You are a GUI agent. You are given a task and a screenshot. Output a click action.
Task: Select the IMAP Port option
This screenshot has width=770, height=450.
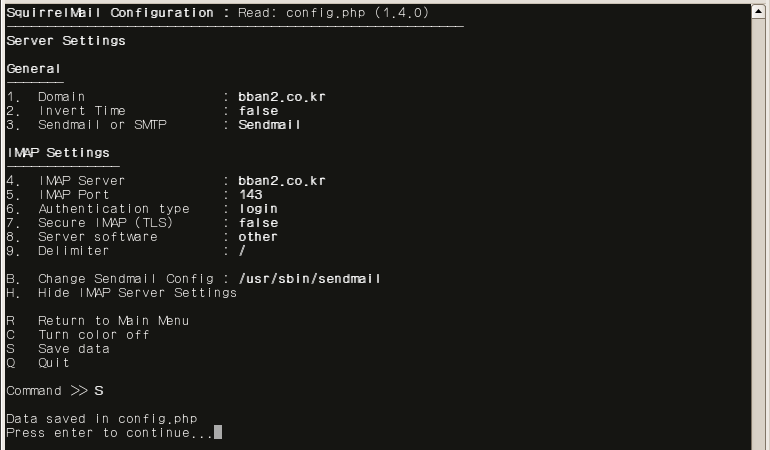coord(135,195)
